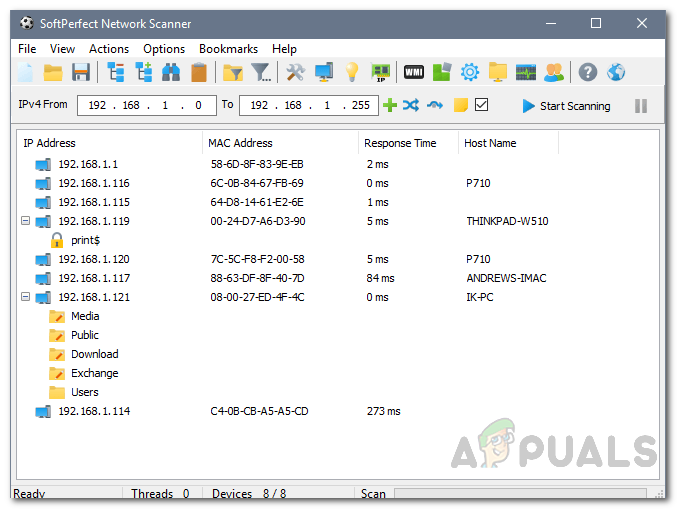Click the blue shuffle arrows icon

[x=411, y=105]
